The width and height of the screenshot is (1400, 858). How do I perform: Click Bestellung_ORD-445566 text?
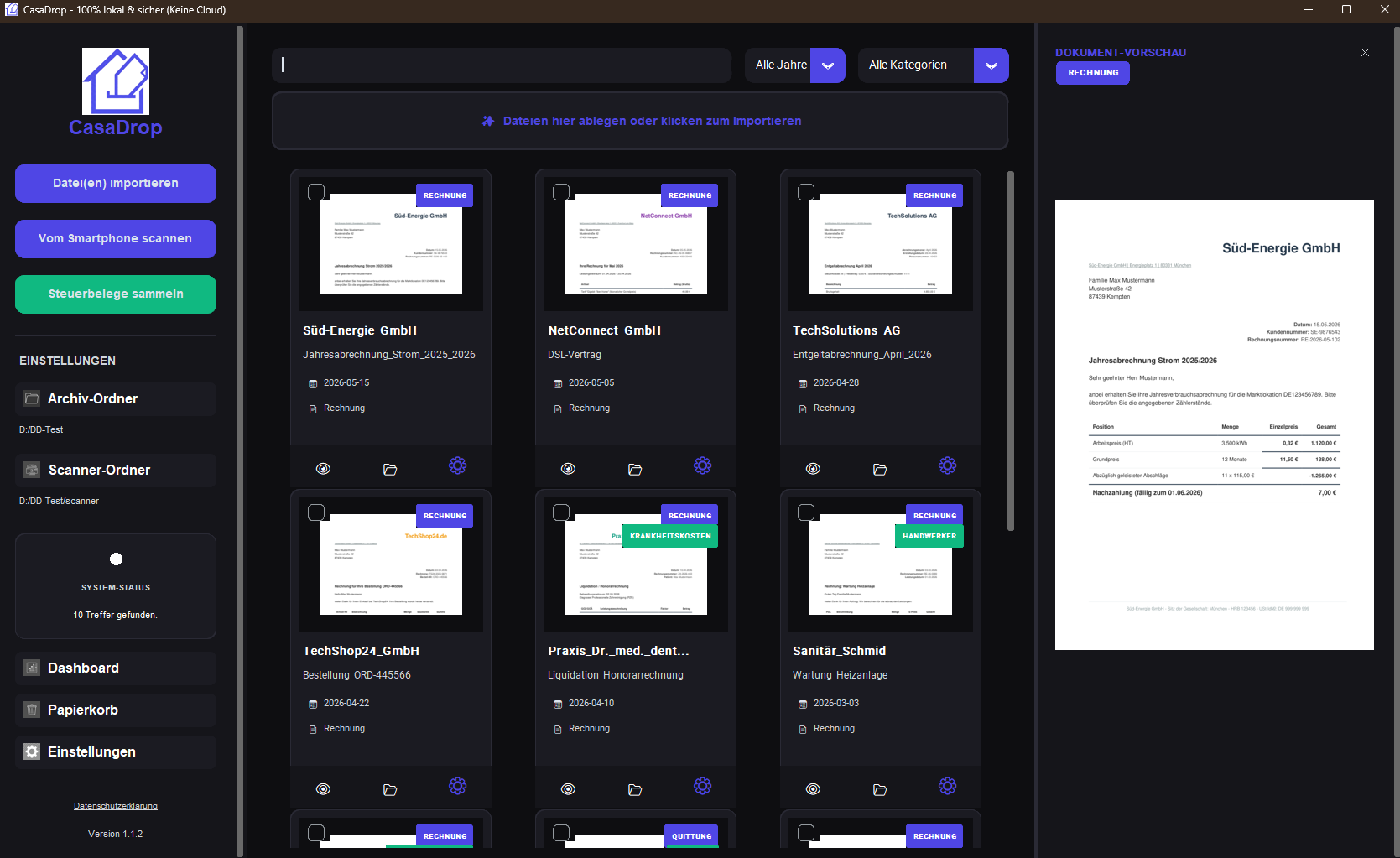click(x=357, y=675)
